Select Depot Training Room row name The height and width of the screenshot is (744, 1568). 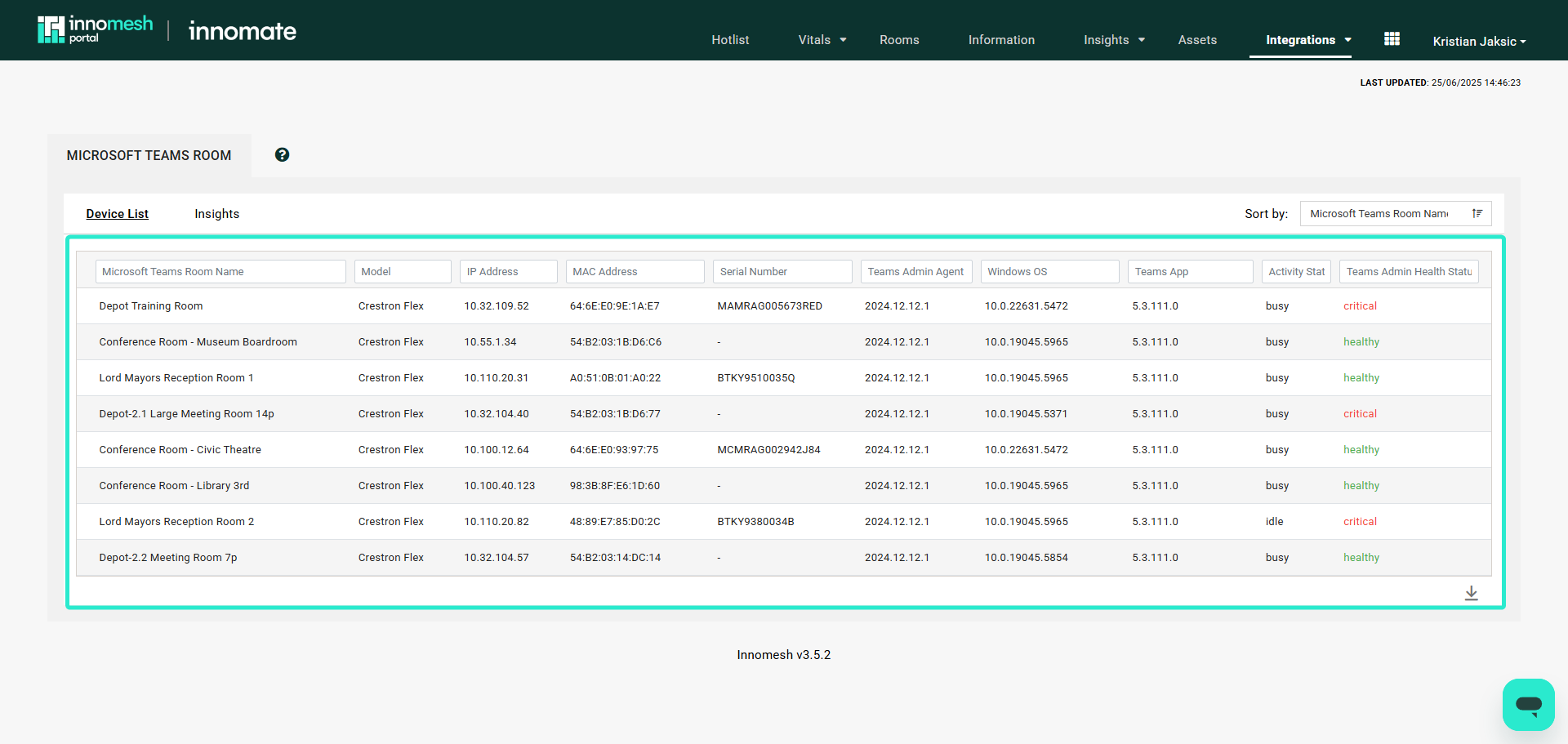coord(151,306)
